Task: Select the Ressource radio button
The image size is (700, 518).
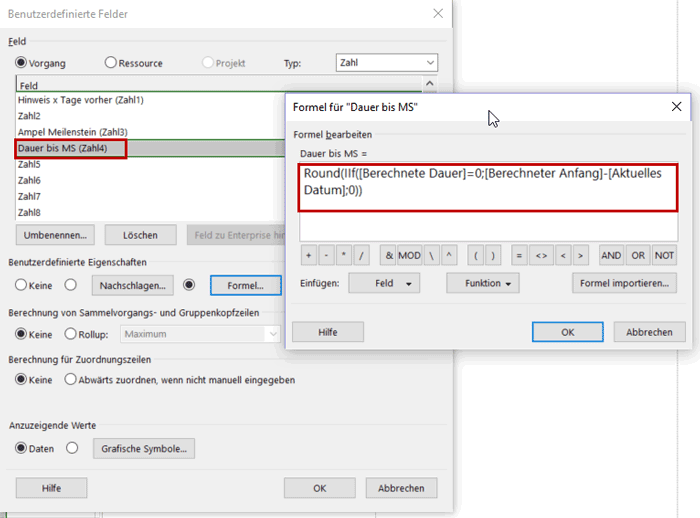Action: [111, 63]
